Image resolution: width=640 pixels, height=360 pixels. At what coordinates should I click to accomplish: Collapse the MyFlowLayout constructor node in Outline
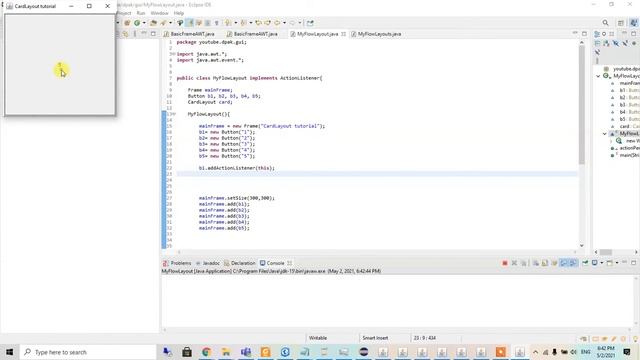pyautogui.click(x=604, y=133)
